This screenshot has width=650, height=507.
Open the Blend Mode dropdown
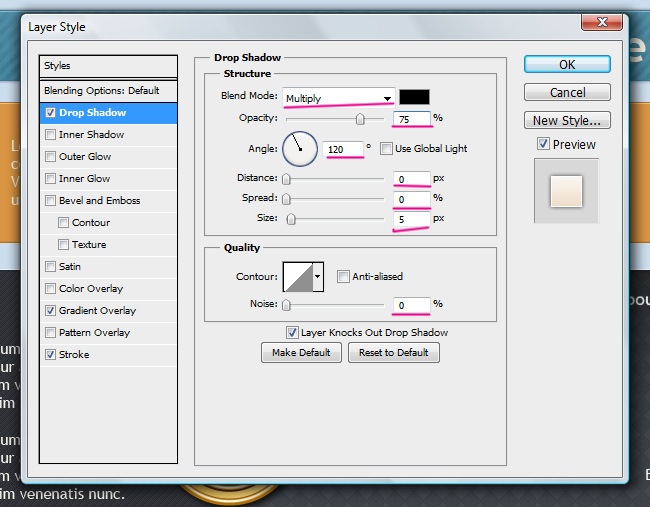pyautogui.click(x=338, y=98)
